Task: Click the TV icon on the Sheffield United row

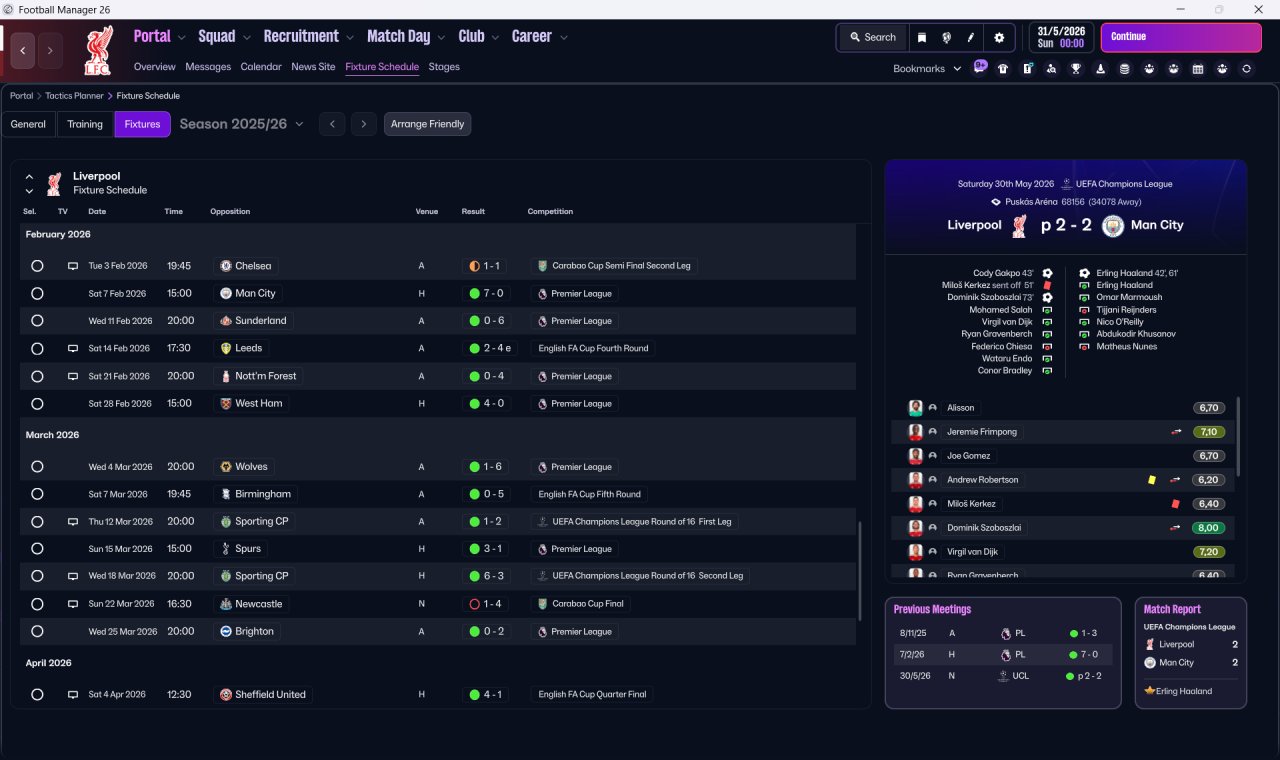Action: tap(73, 694)
